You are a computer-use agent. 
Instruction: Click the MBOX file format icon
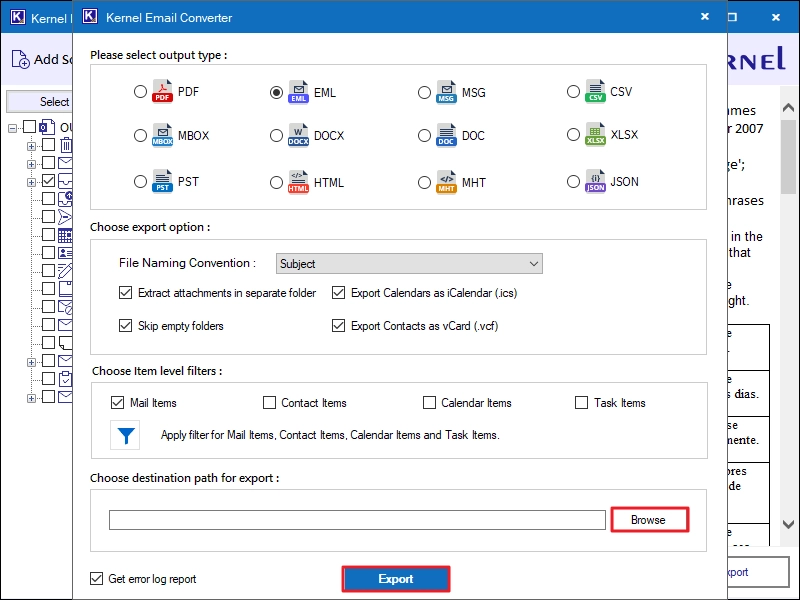pyautogui.click(x=162, y=135)
